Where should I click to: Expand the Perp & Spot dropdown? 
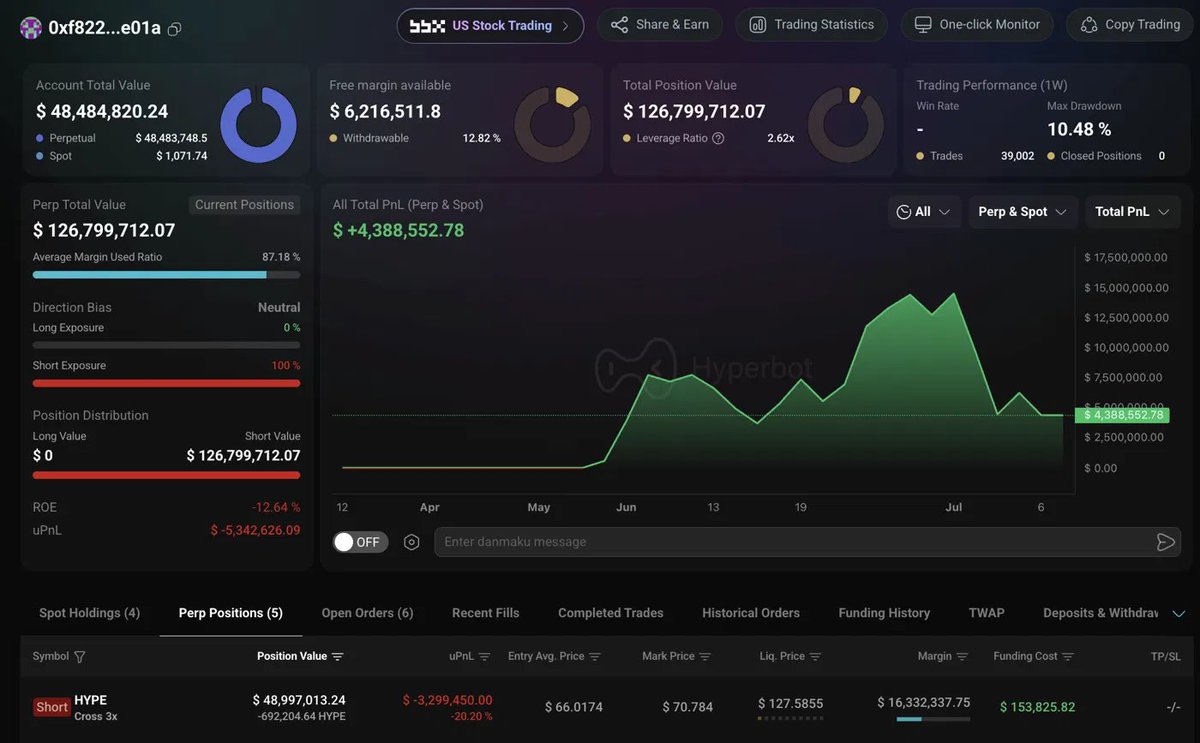point(1023,212)
